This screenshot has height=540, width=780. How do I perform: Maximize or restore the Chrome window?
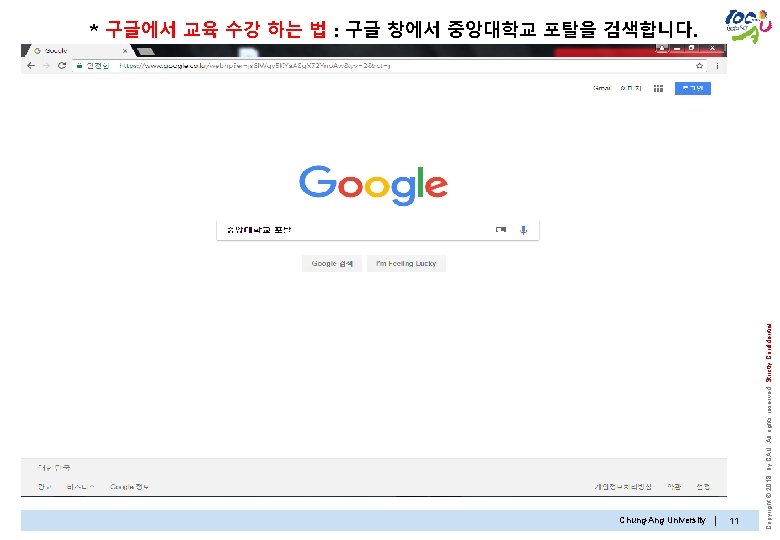[x=691, y=48]
